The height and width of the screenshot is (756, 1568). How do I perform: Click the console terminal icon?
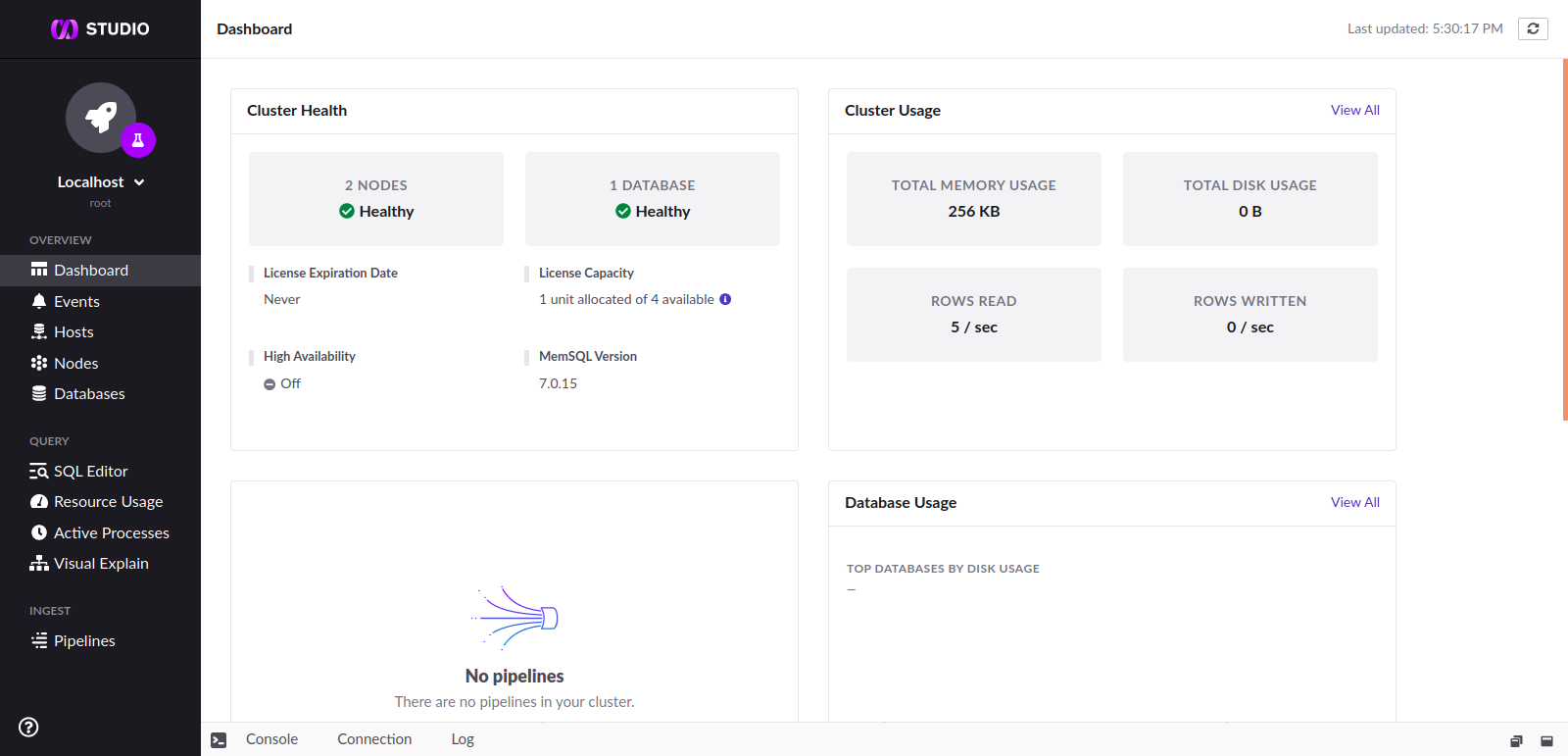pos(219,740)
